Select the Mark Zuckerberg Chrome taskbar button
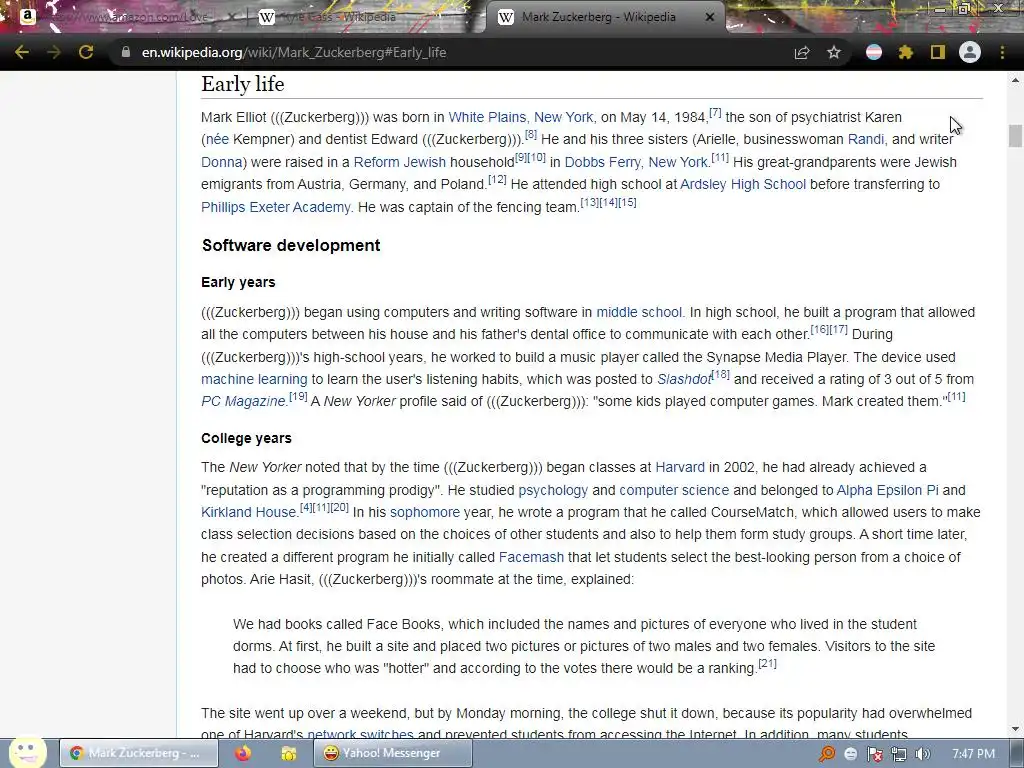1024x768 pixels. tap(139, 754)
